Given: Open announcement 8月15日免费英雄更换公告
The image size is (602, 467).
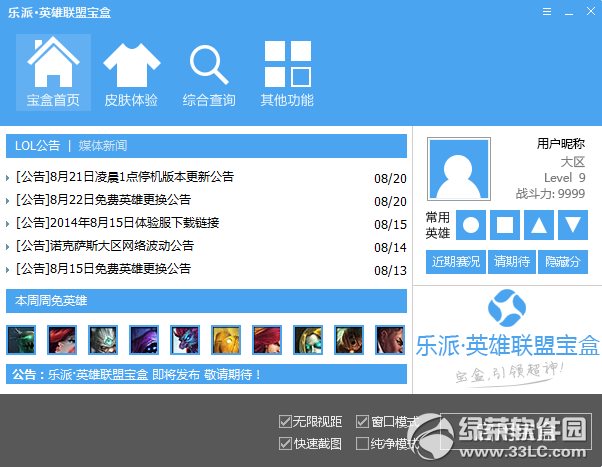Looking at the screenshot, I should click(x=103, y=269).
